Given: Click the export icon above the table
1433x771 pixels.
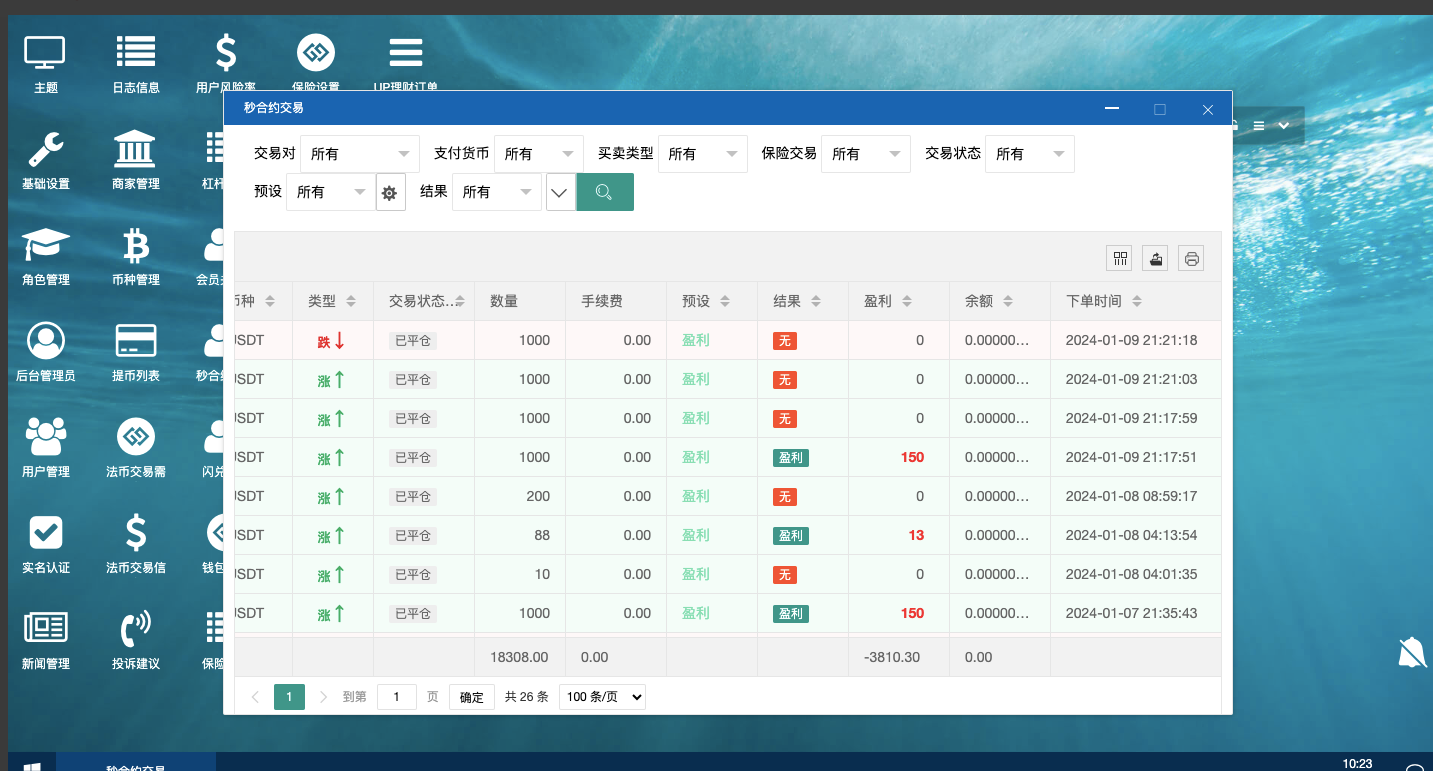Looking at the screenshot, I should [1156, 259].
